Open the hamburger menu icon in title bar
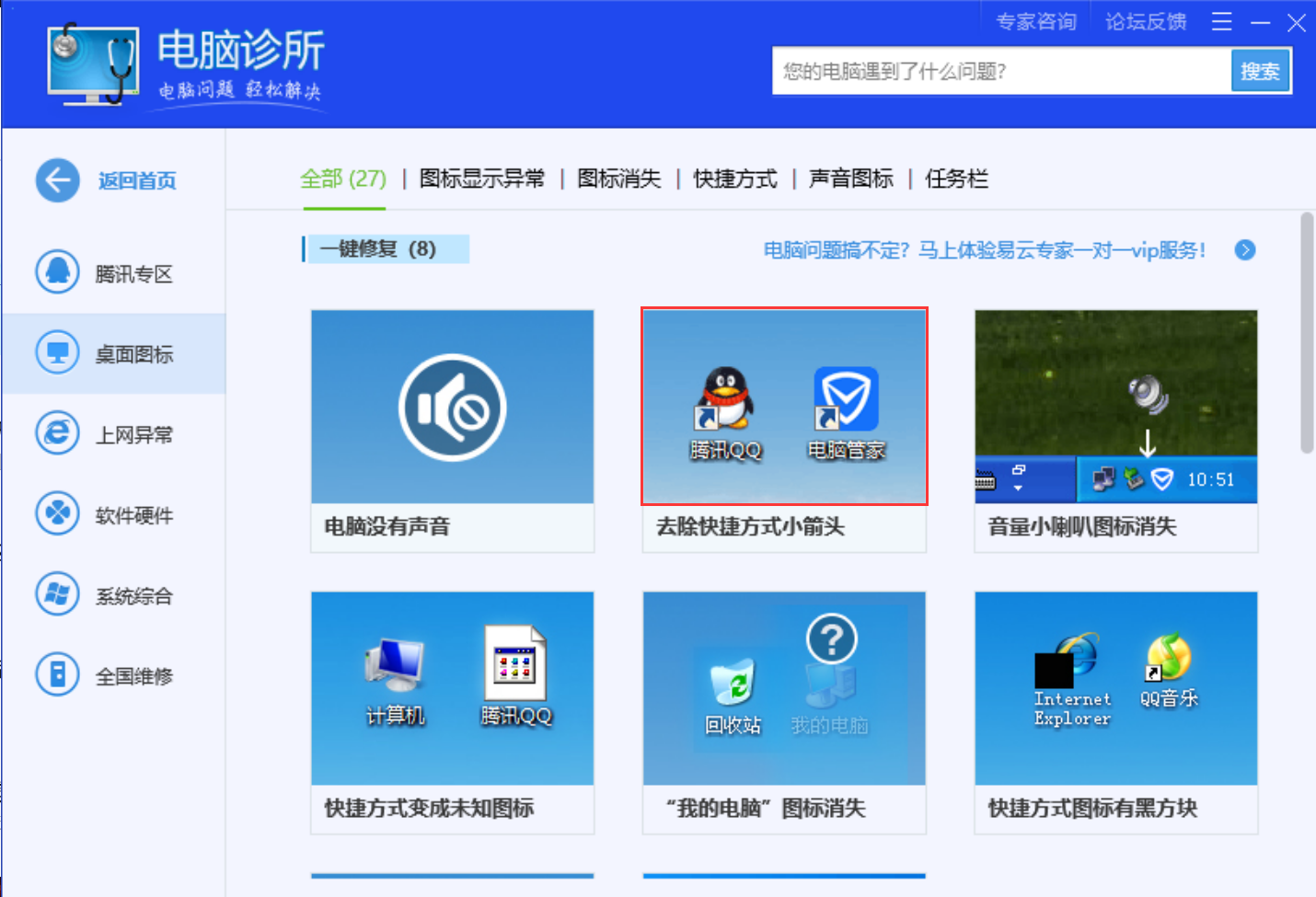1316x897 pixels. point(1222,22)
